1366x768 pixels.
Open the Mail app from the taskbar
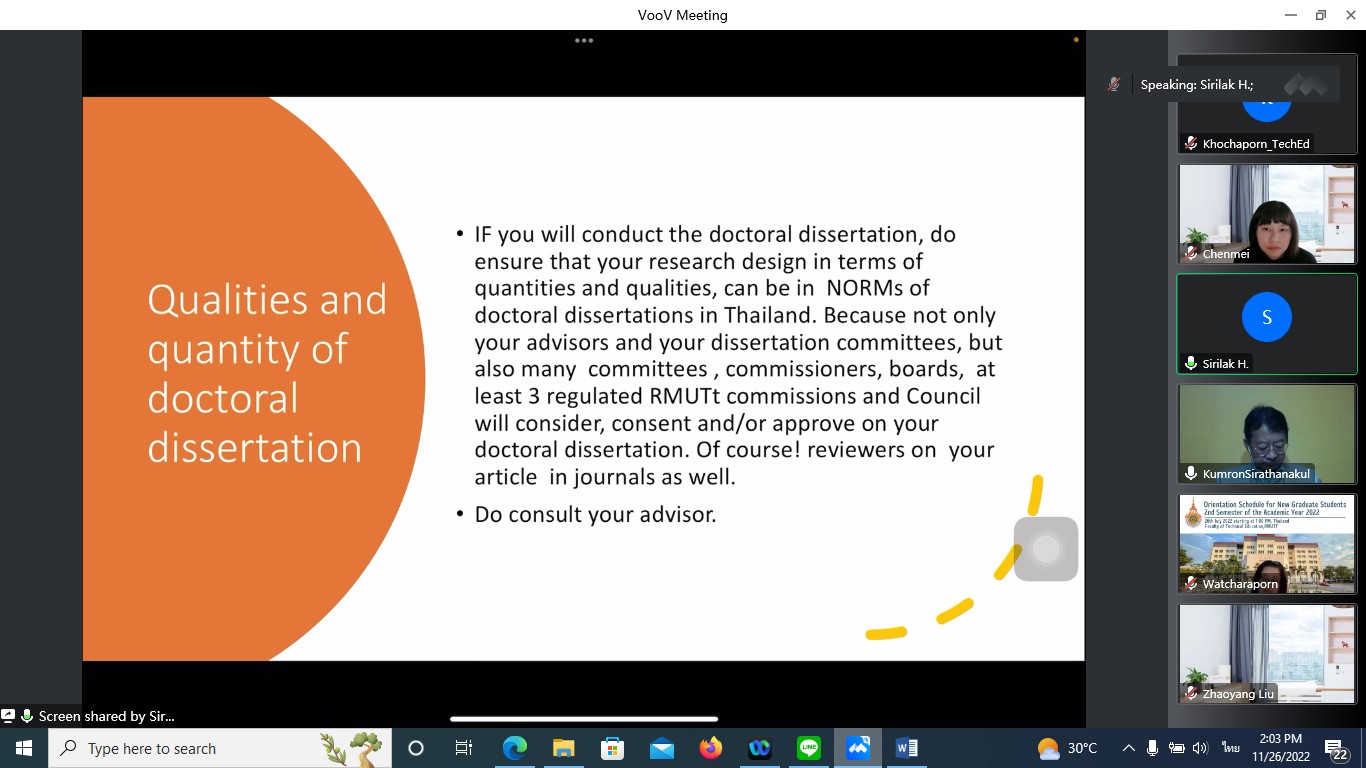pos(662,748)
